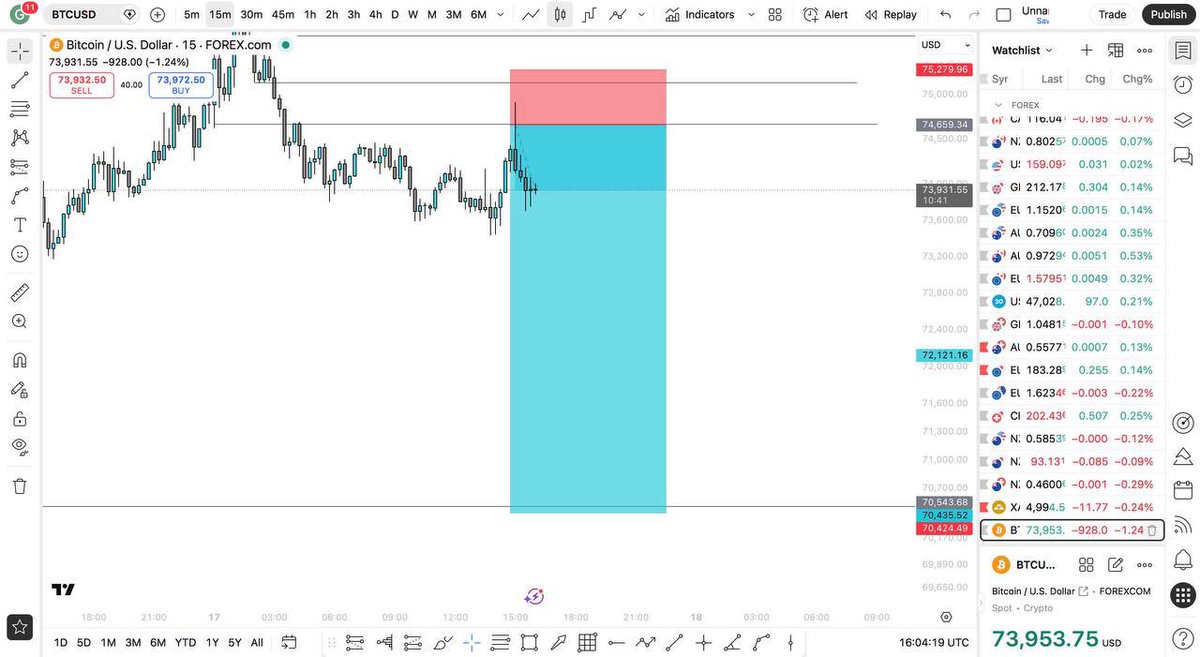
Task: Add a symbol to the watchlist
Action: click(1087, 50)
